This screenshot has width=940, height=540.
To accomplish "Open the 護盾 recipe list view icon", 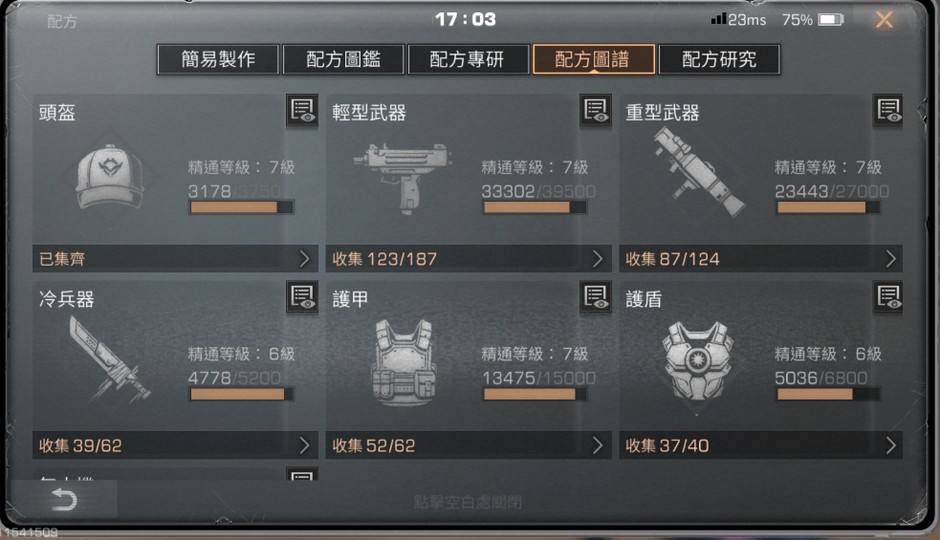I will [x=888, y=297].
